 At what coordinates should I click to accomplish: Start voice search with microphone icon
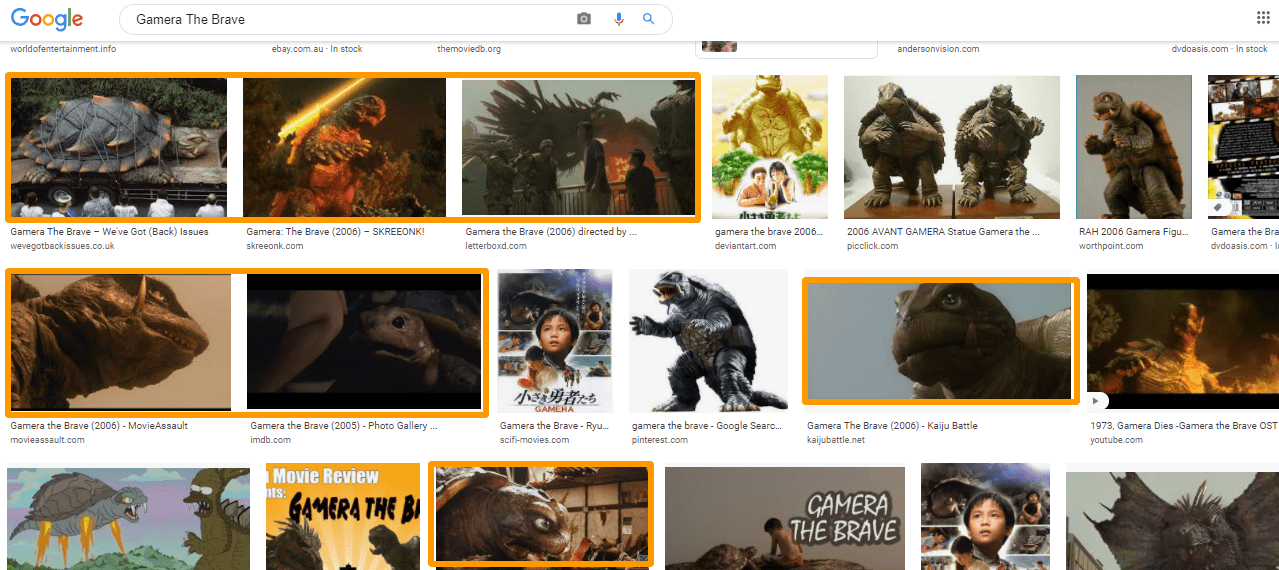coord(619,19)
